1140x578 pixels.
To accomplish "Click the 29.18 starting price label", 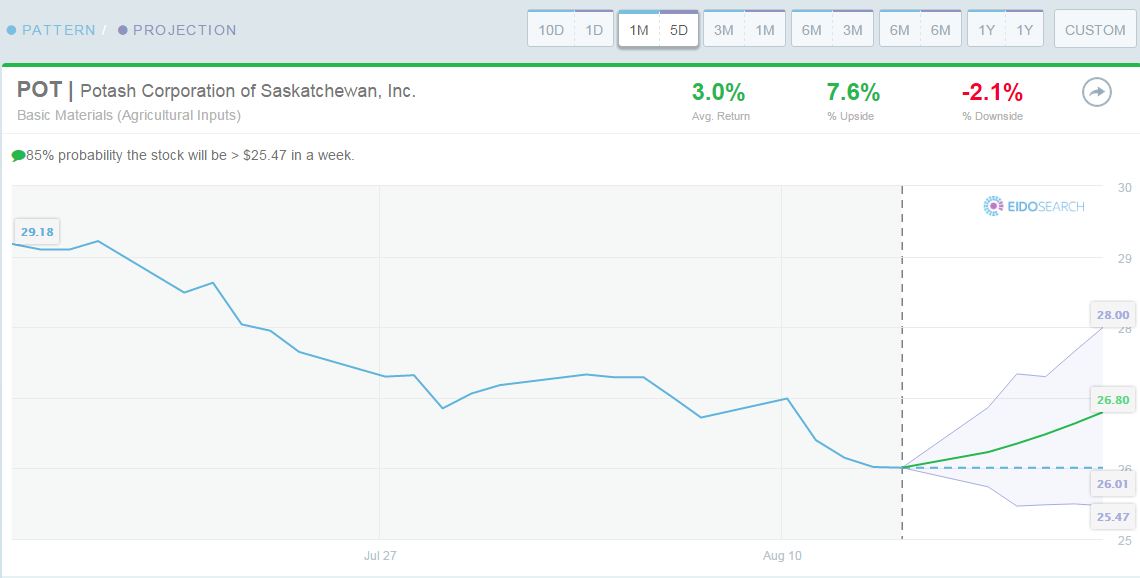I will tap(37, 233).
